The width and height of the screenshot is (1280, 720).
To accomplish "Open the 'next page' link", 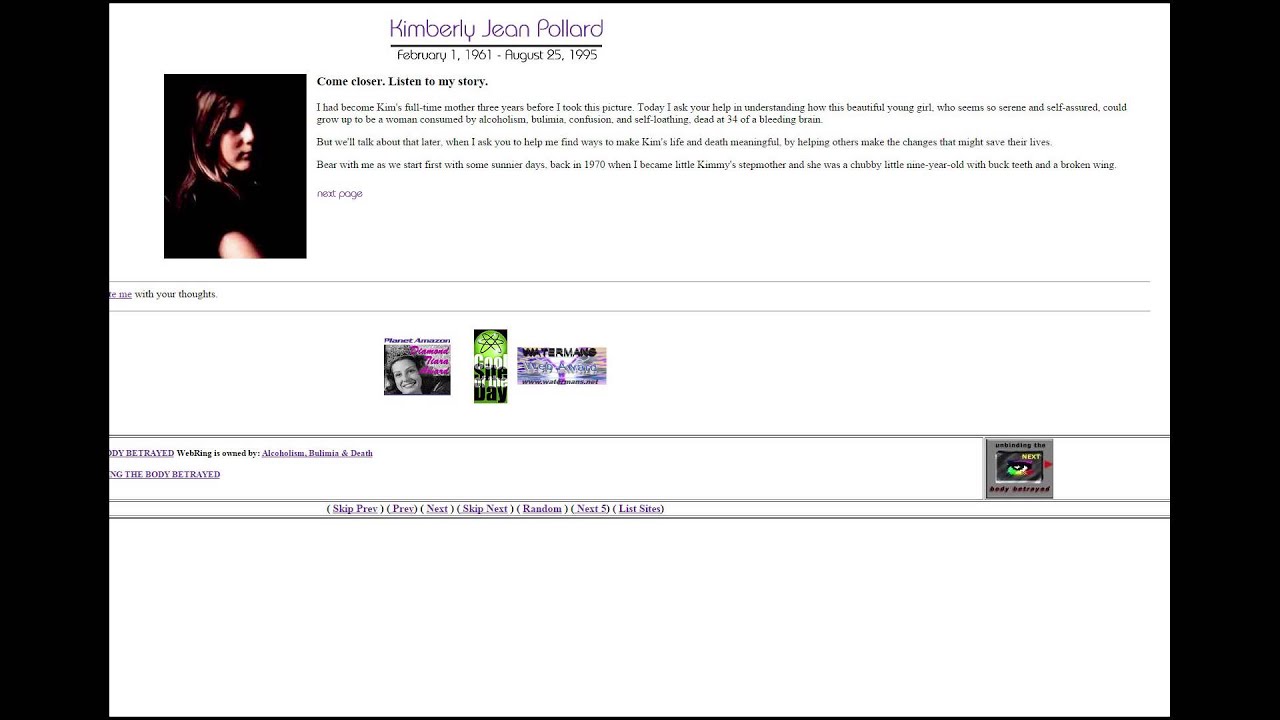I will 339,194.
